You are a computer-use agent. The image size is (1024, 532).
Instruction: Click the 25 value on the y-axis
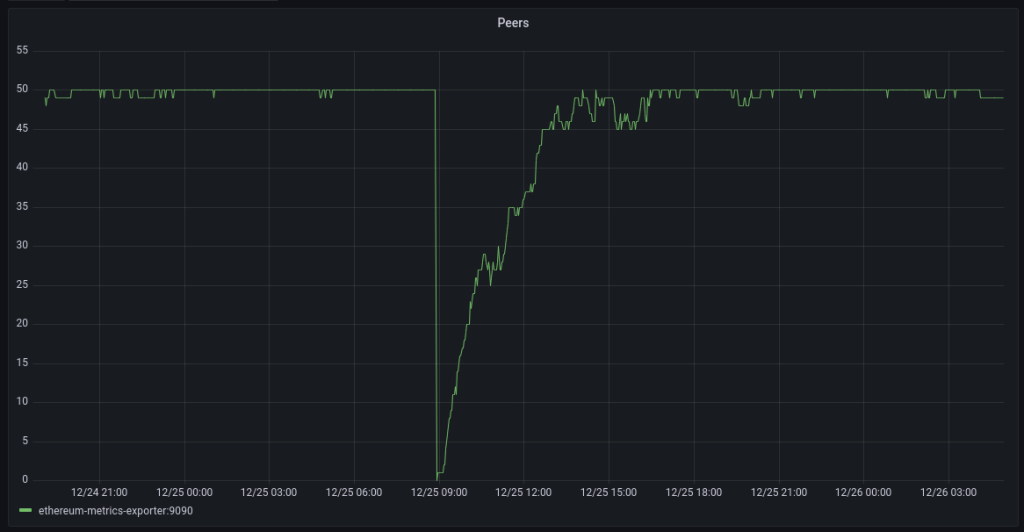coord(24,285)
